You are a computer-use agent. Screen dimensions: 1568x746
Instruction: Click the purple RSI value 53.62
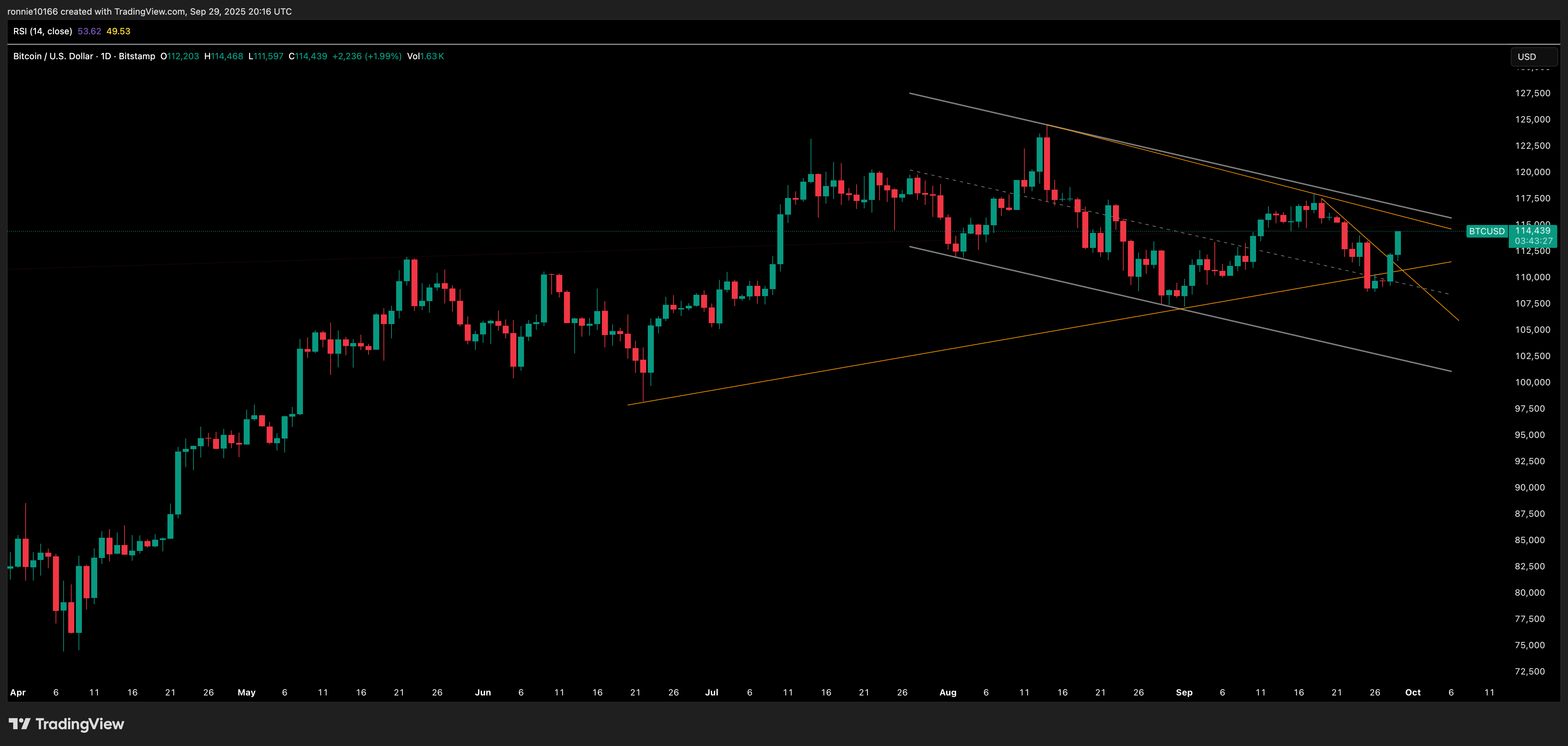click(x=89, y=31)
